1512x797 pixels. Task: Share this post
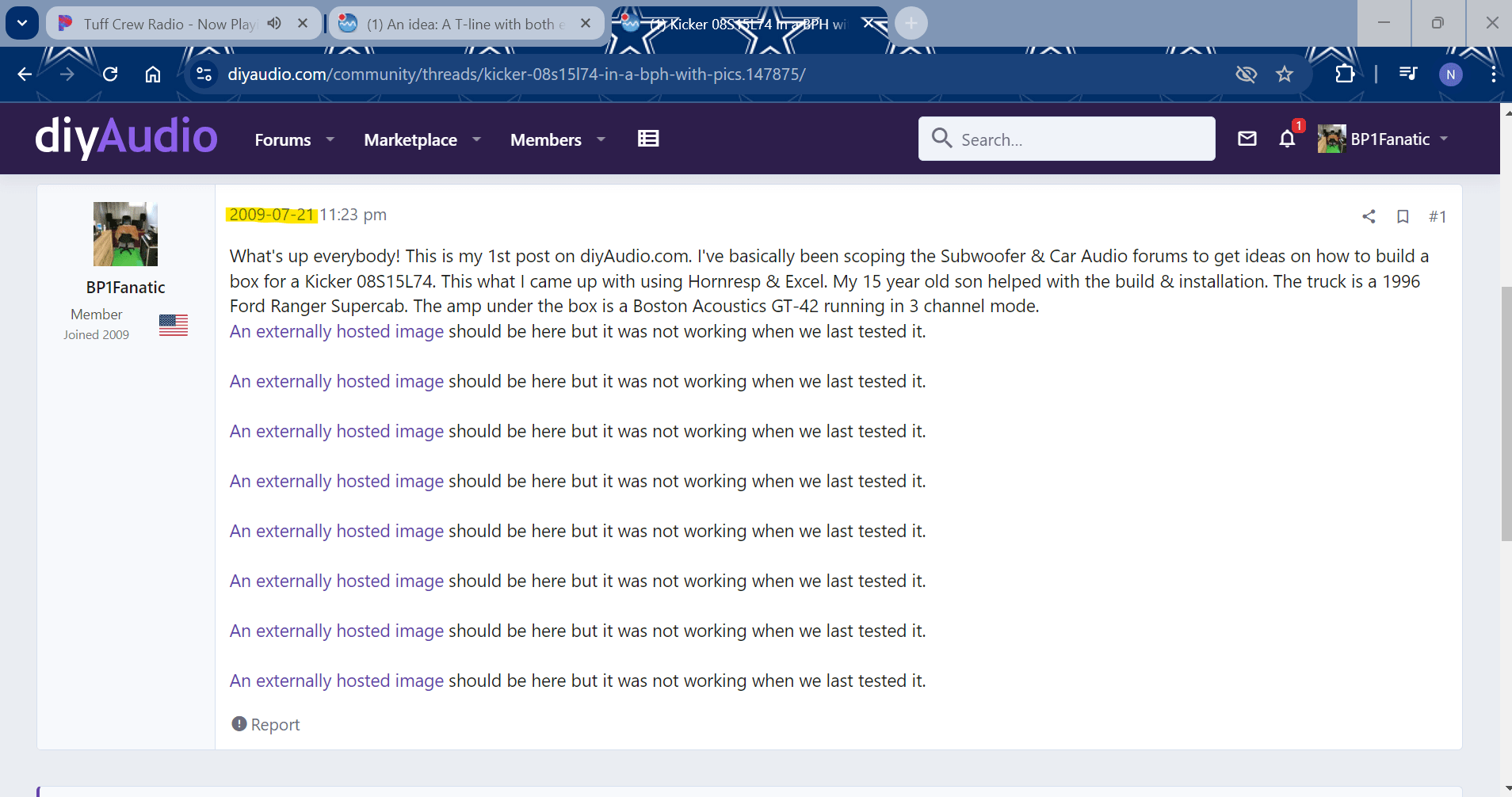(1369, 216)
